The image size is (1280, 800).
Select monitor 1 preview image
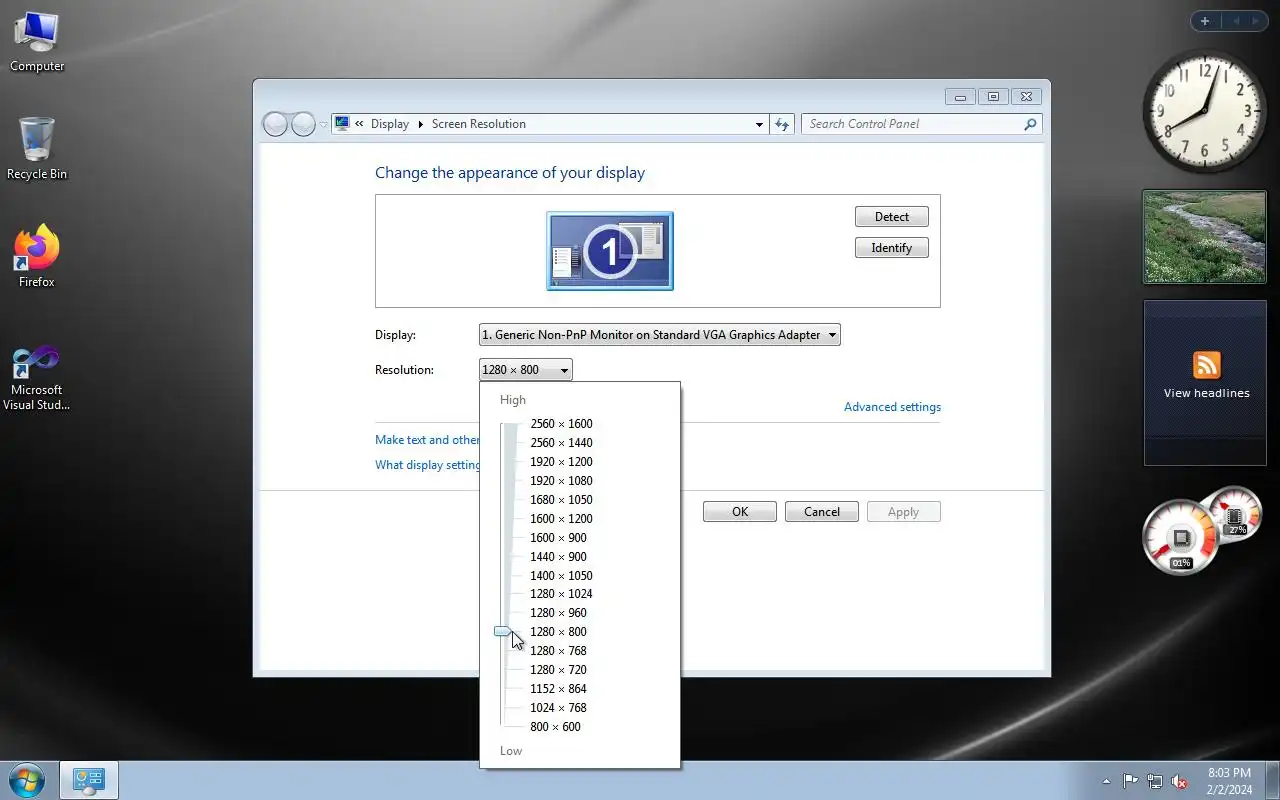click(x=610, y=251)
